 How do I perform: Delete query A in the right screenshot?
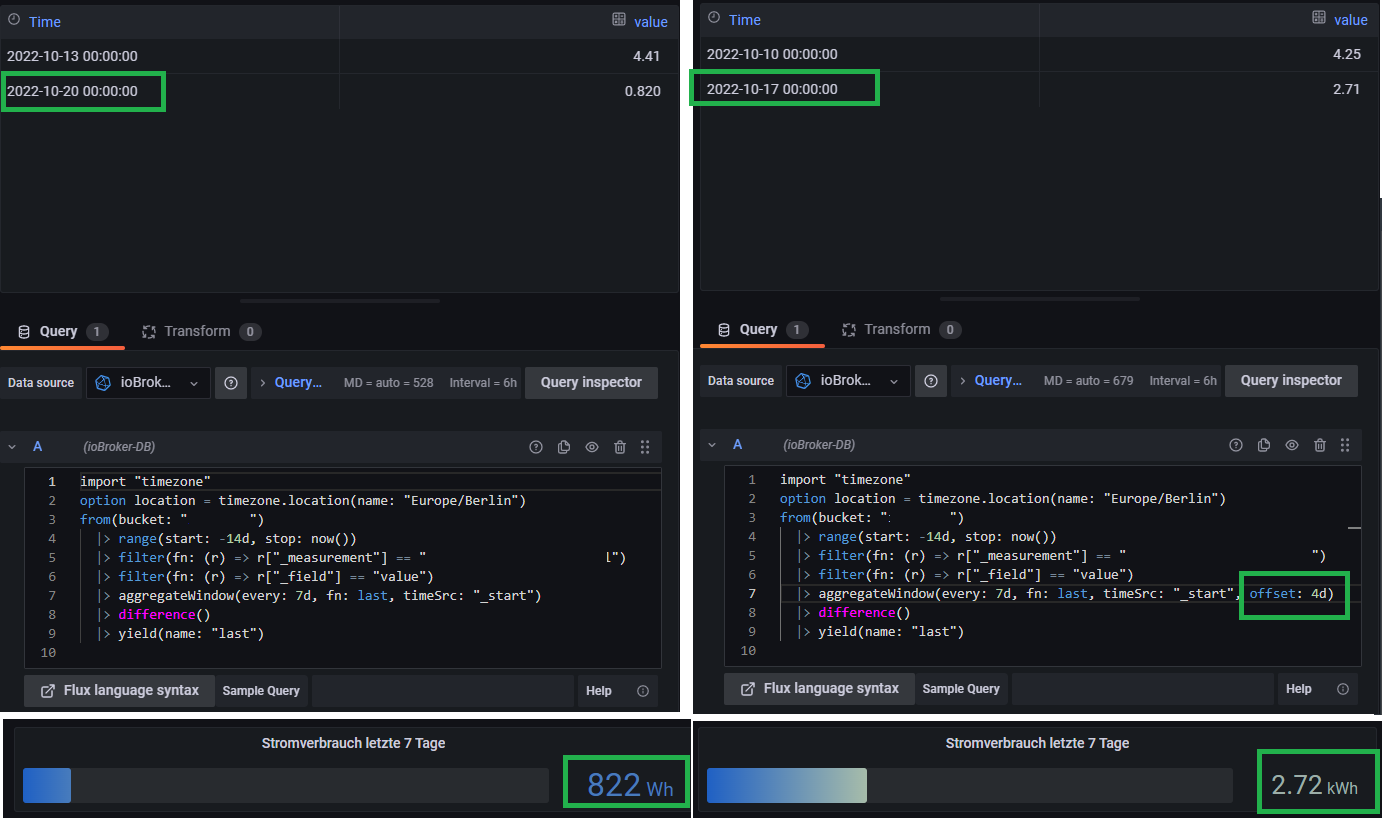(1320, 445)
